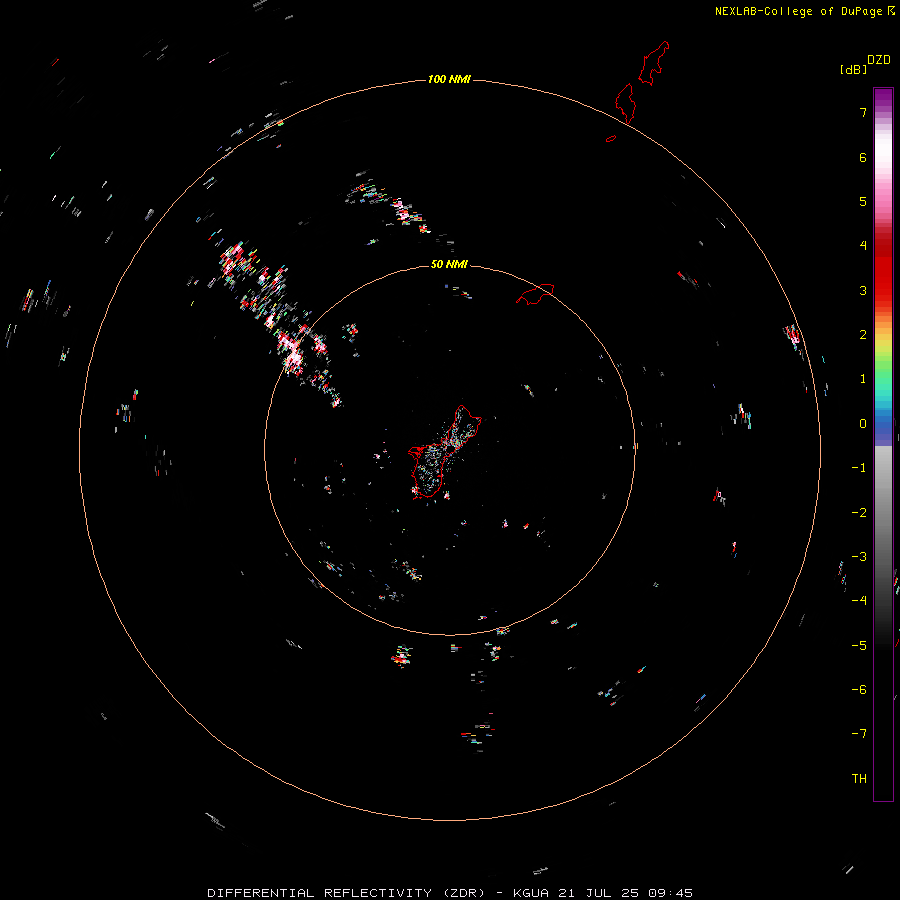Image resolution: width=900 pixels, height=900 pixels.
Task: Click the TH threshold label on the scale
Action: point(859,779)
